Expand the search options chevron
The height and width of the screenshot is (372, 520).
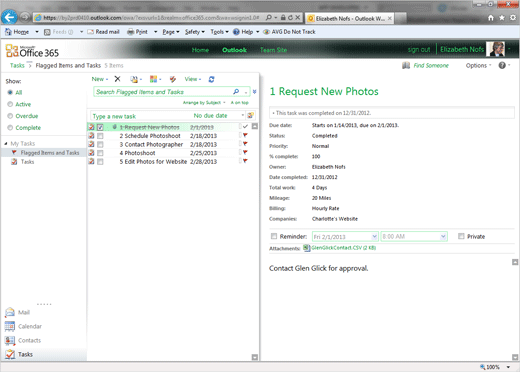(255, 92)
